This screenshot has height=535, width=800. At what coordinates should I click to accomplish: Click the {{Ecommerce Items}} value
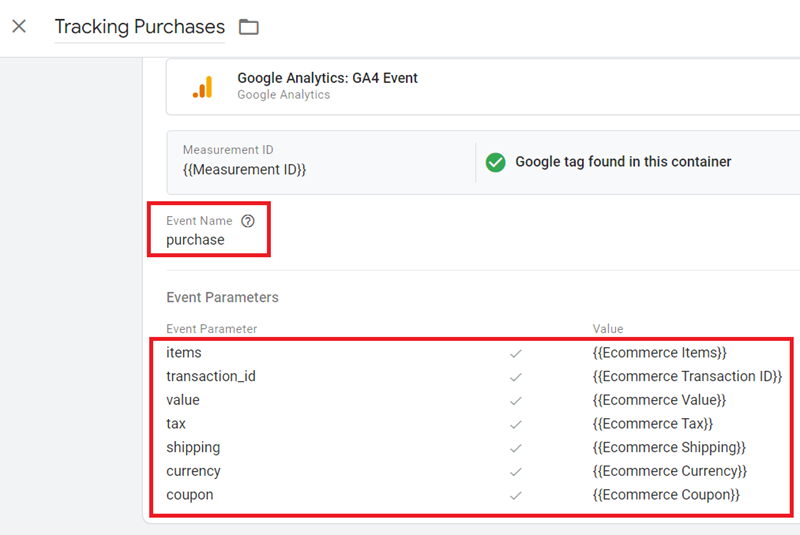click(660, 352)
